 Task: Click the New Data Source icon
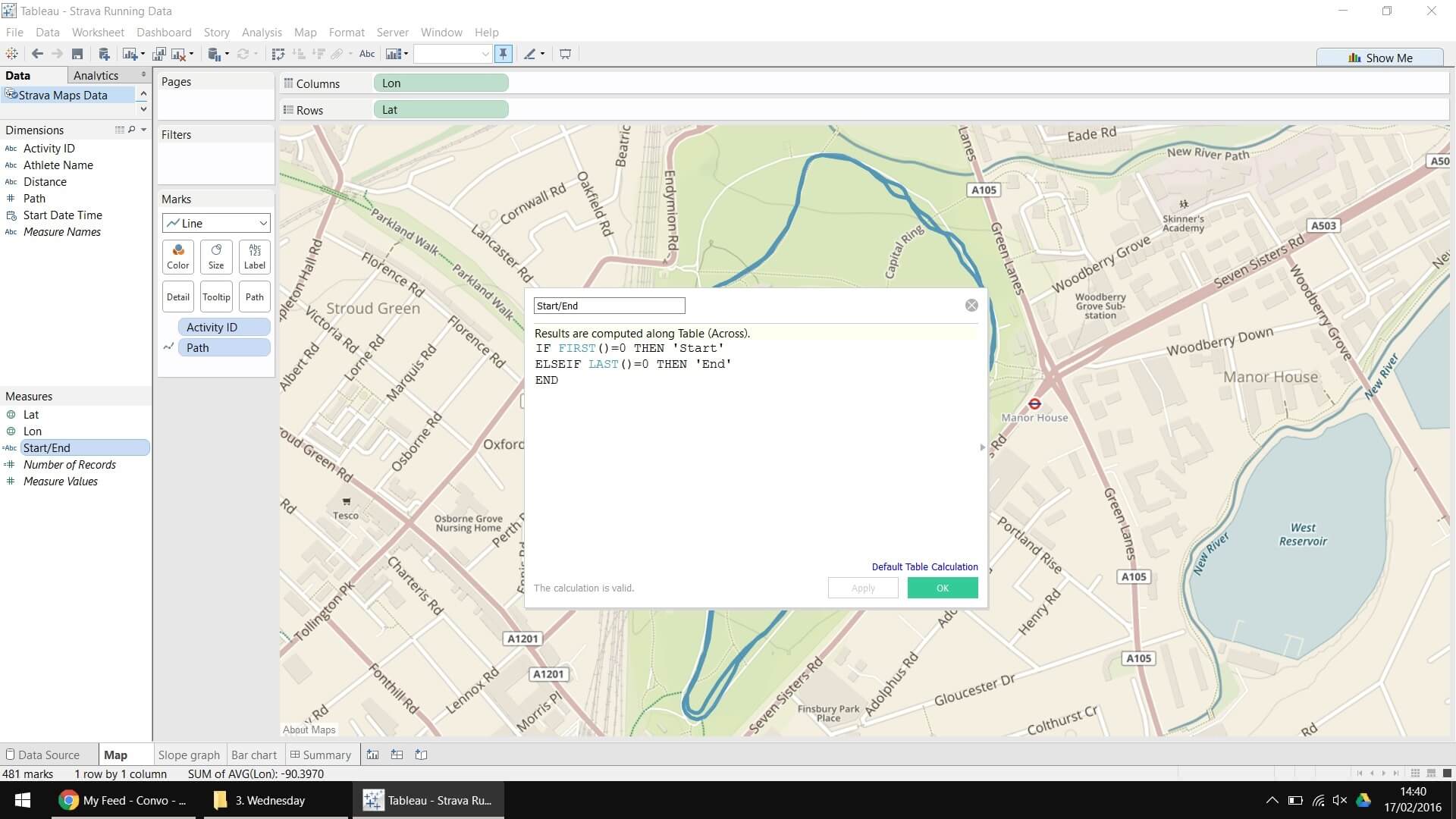click(x=104, y=54)
